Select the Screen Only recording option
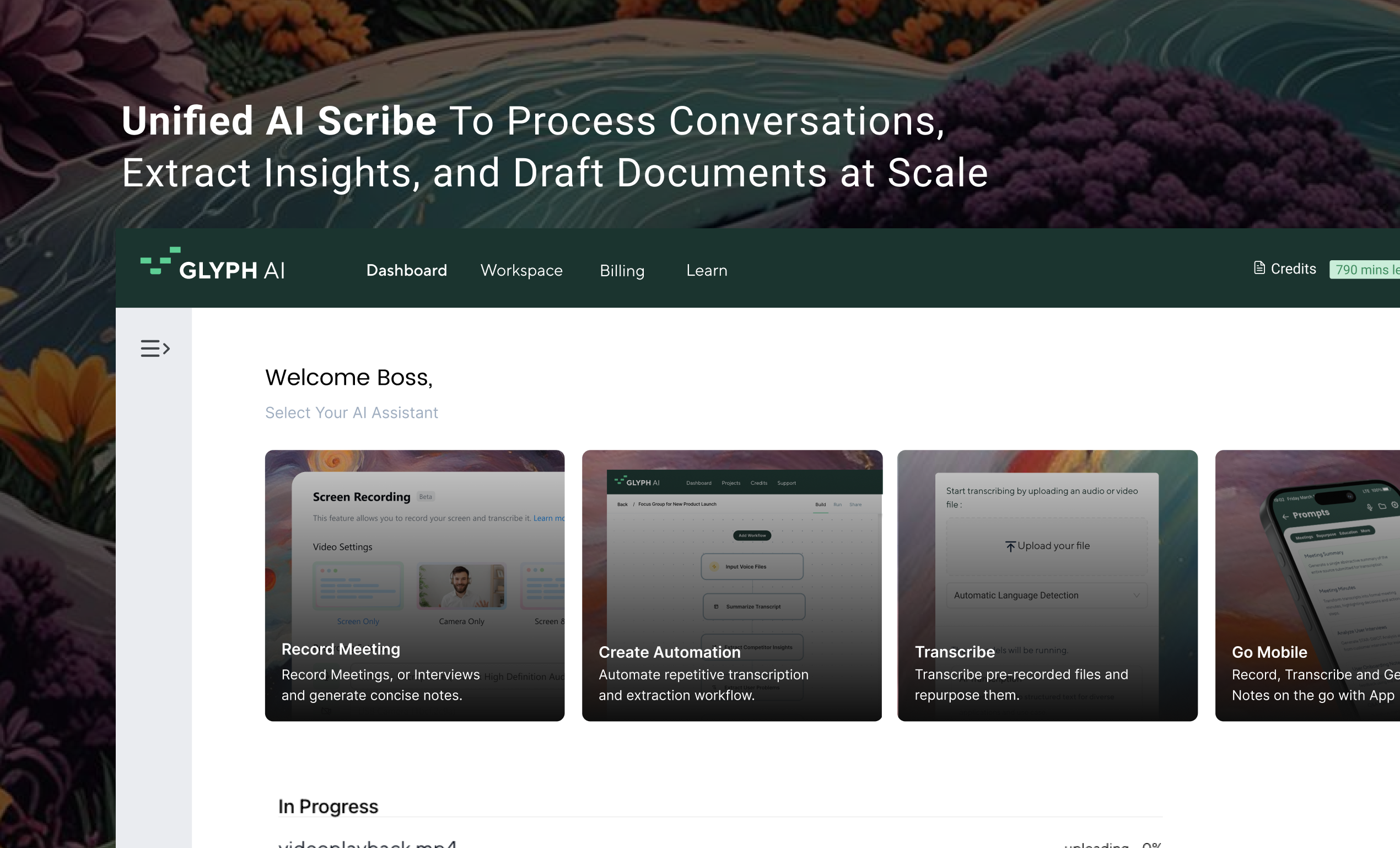The height and width of the screenshot is (848, 1400). coord(358,587)
